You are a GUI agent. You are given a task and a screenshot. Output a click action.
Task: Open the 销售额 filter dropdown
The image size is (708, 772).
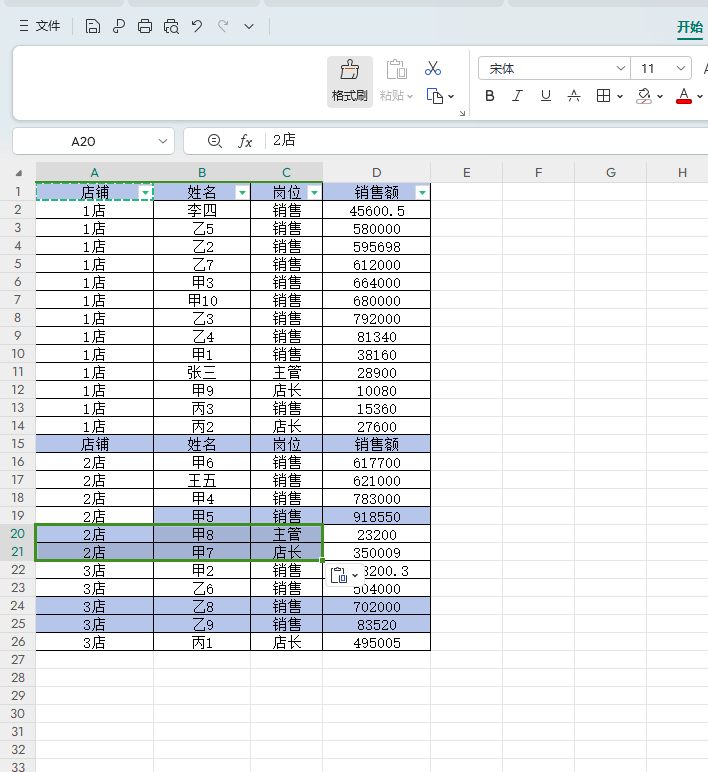click(x=422, y=193)
